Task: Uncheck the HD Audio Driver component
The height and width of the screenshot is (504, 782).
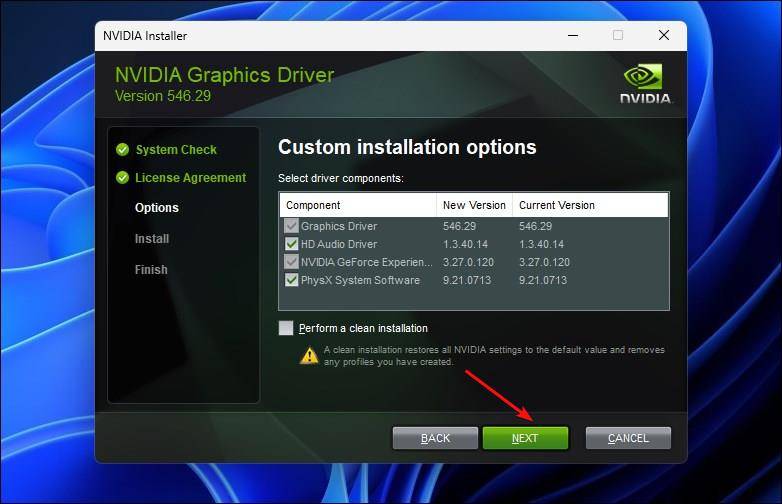Action: click(291, 244)
